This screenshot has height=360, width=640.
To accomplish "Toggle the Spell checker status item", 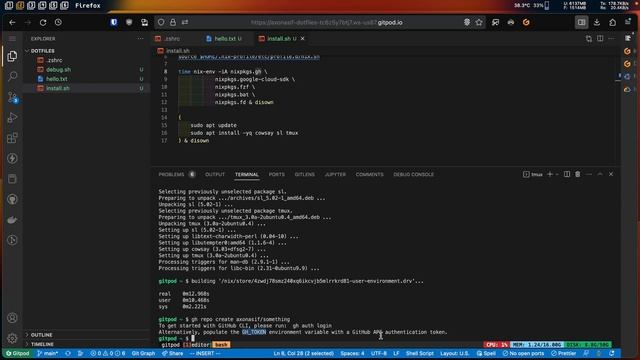I will (x=486, y=353).
